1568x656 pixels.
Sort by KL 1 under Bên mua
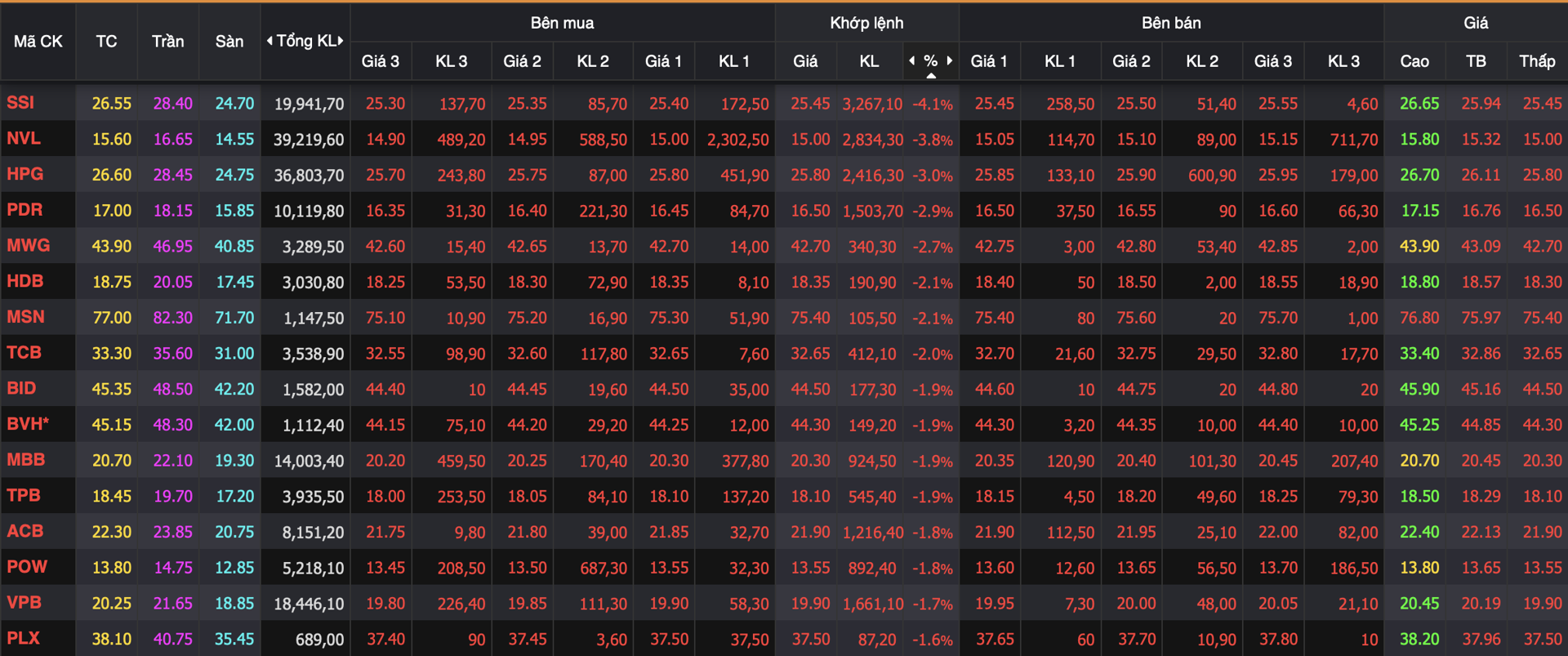coord(733,61)
